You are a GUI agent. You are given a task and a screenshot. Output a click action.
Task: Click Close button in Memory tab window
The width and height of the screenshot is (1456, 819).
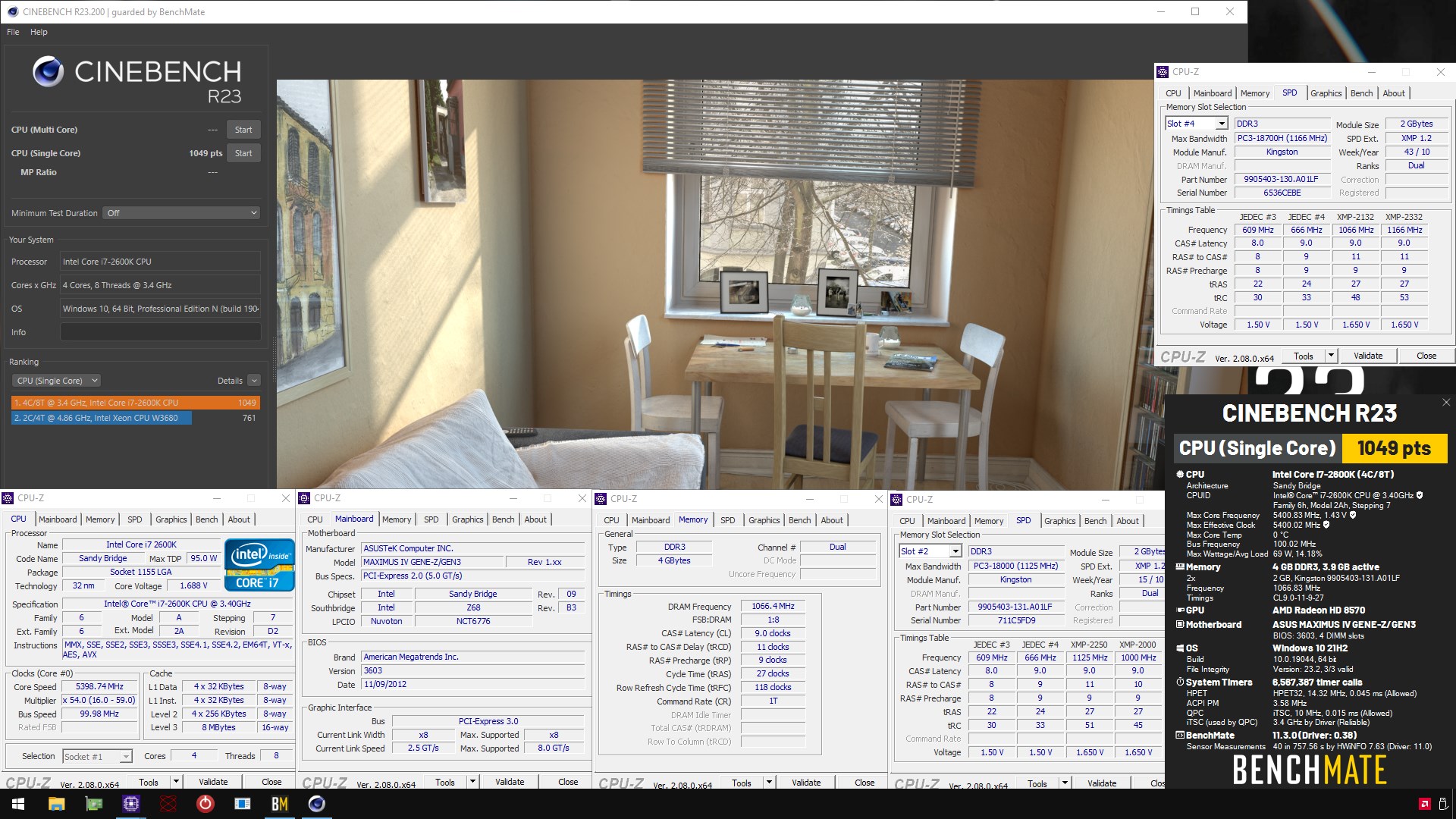pos(864,783)
